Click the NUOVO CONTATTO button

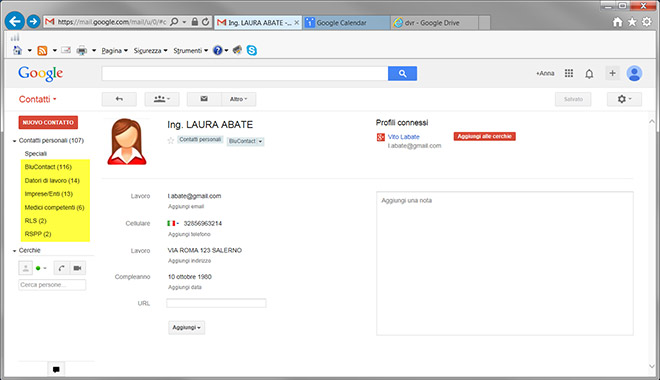click(x=48, y=122)
